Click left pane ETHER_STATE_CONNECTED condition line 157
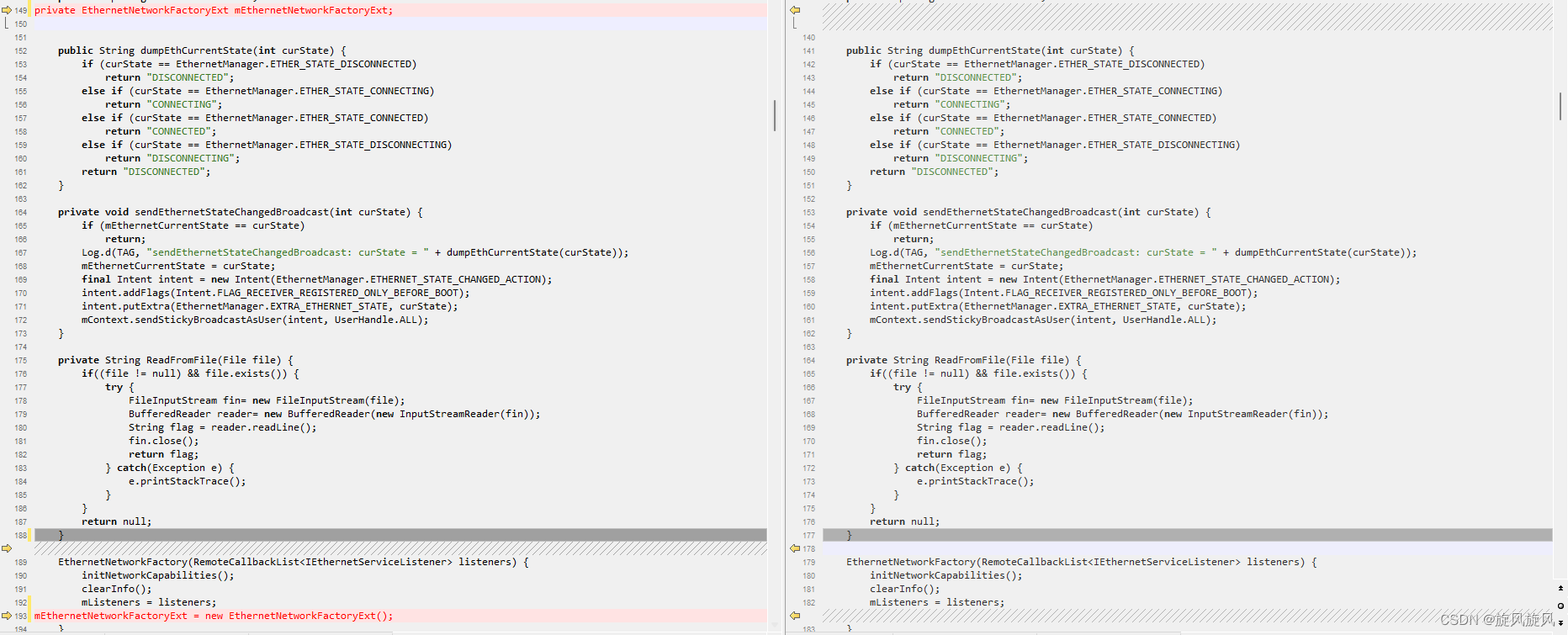Image resolution: width=1568 pixels, height=635 pixels. [255, 118]
